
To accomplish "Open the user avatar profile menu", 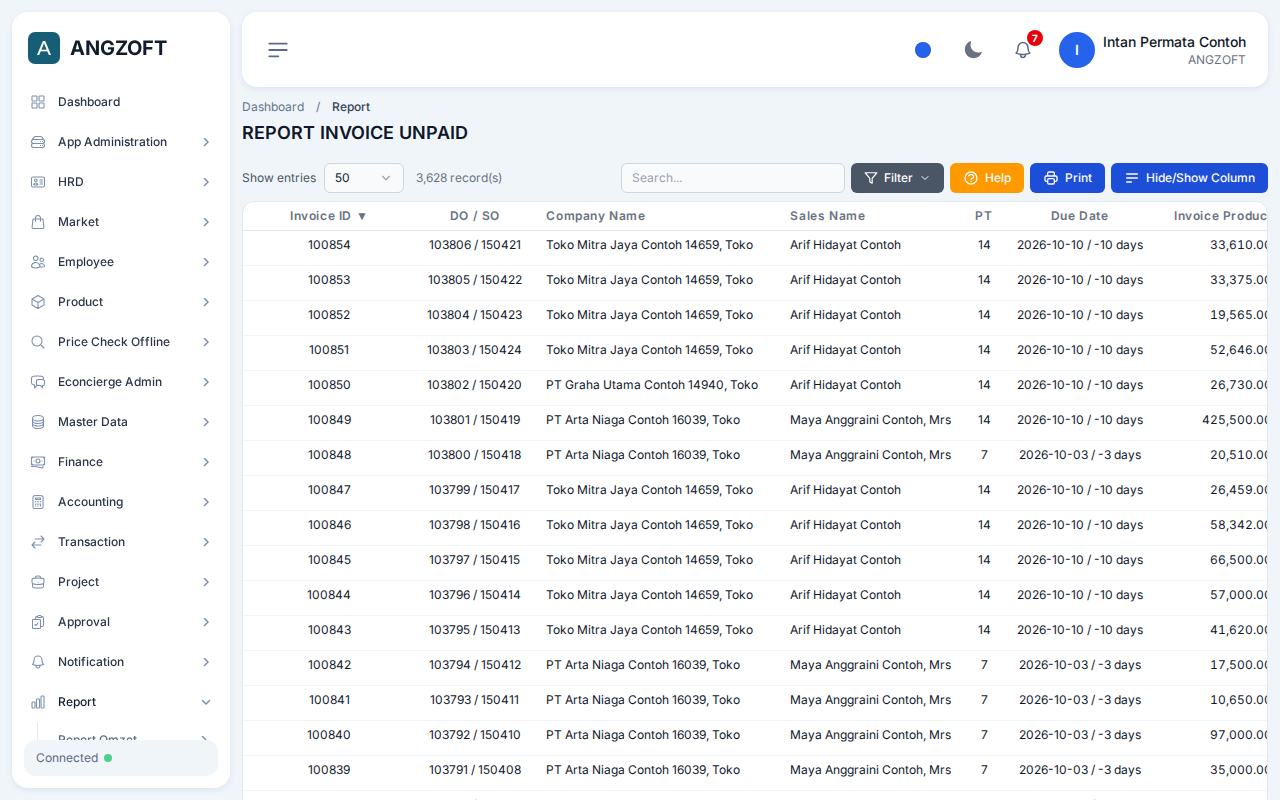I will tap(1077, 50).
